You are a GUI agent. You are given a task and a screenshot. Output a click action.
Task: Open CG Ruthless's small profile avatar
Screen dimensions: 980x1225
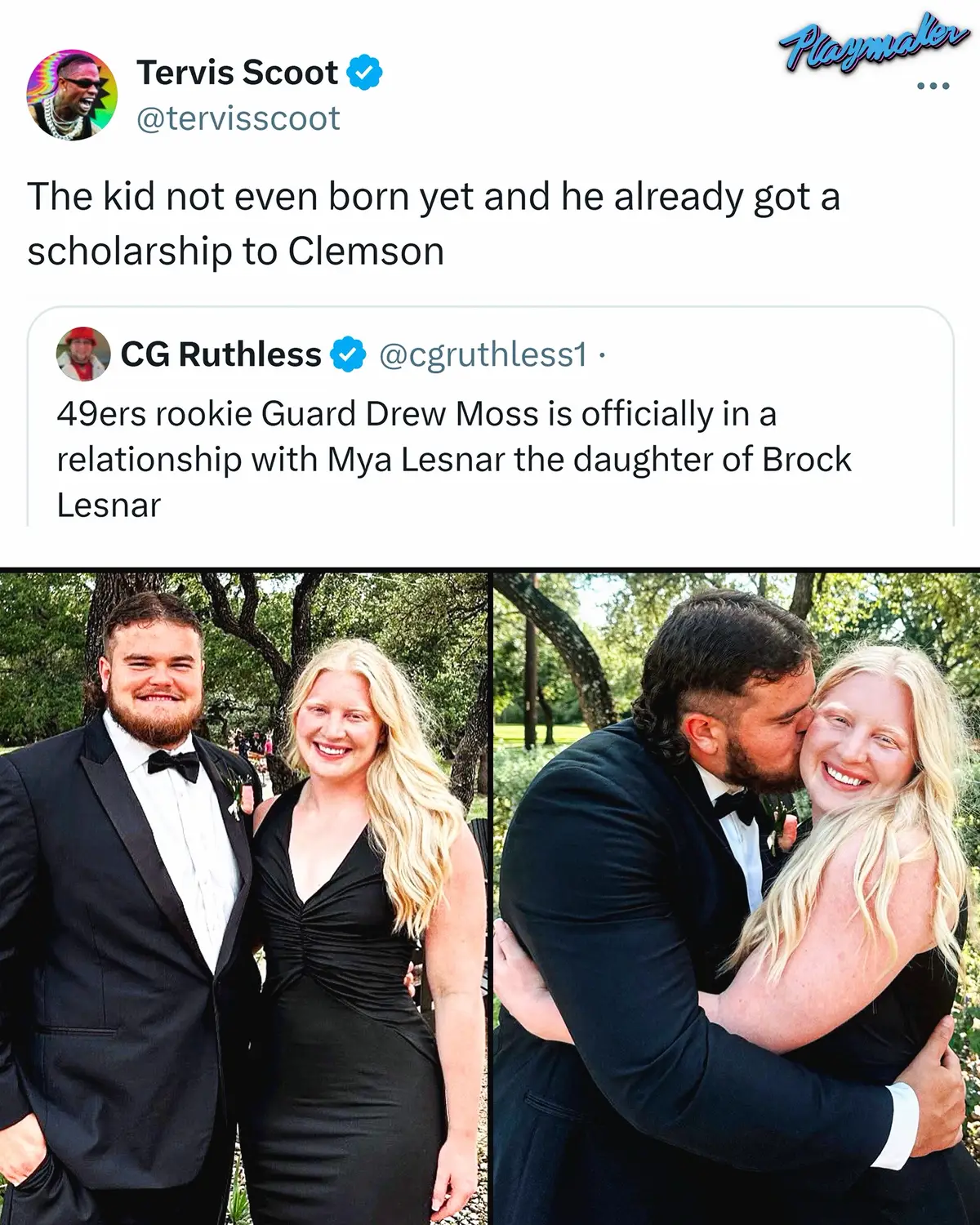83,354
